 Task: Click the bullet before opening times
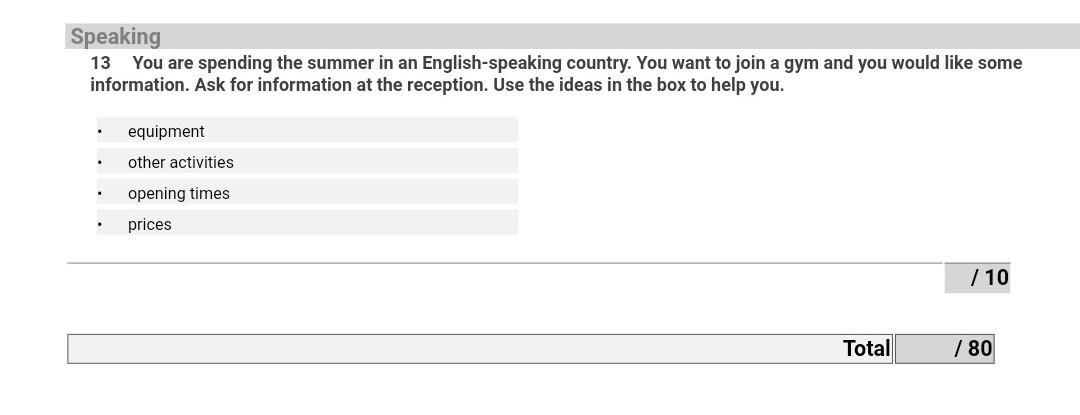(100, 193)
